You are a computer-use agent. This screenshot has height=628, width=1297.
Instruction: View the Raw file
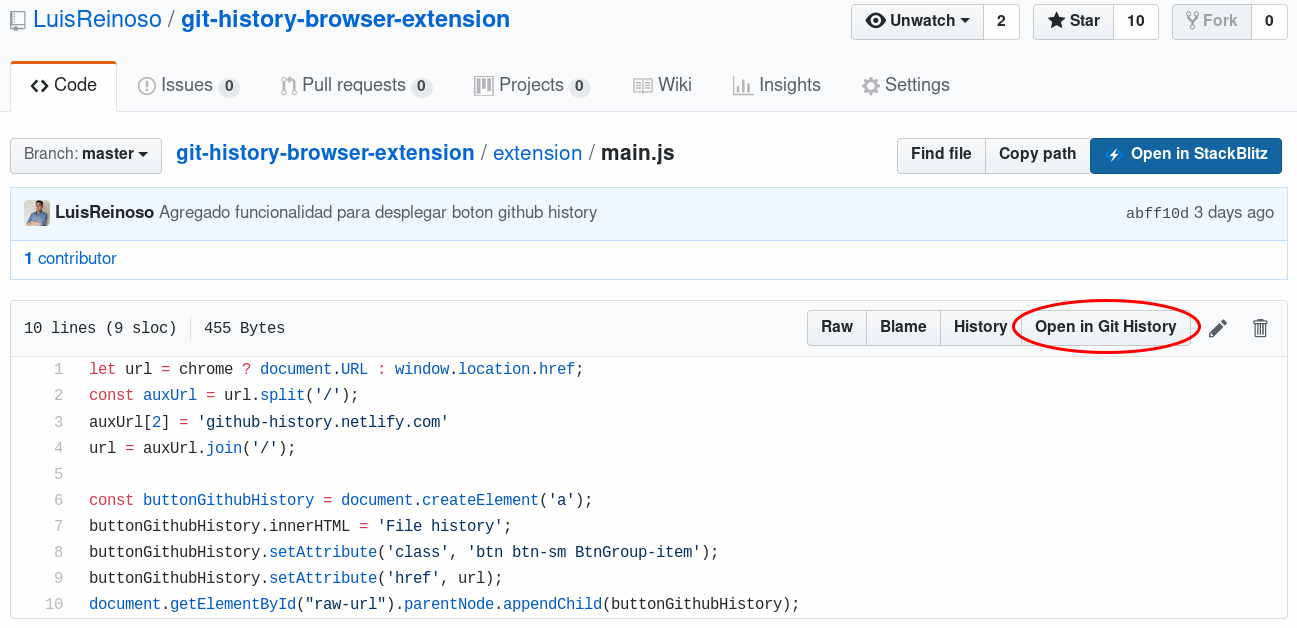coord(837,327)
